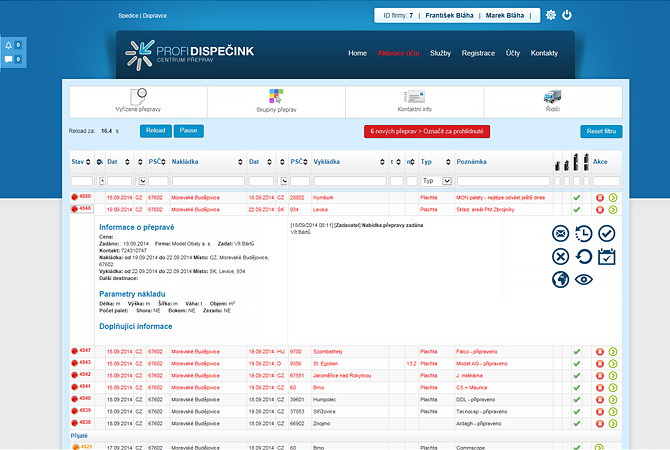Open the settings gear icon
670x450 pixels.
[x=551, y=15]
